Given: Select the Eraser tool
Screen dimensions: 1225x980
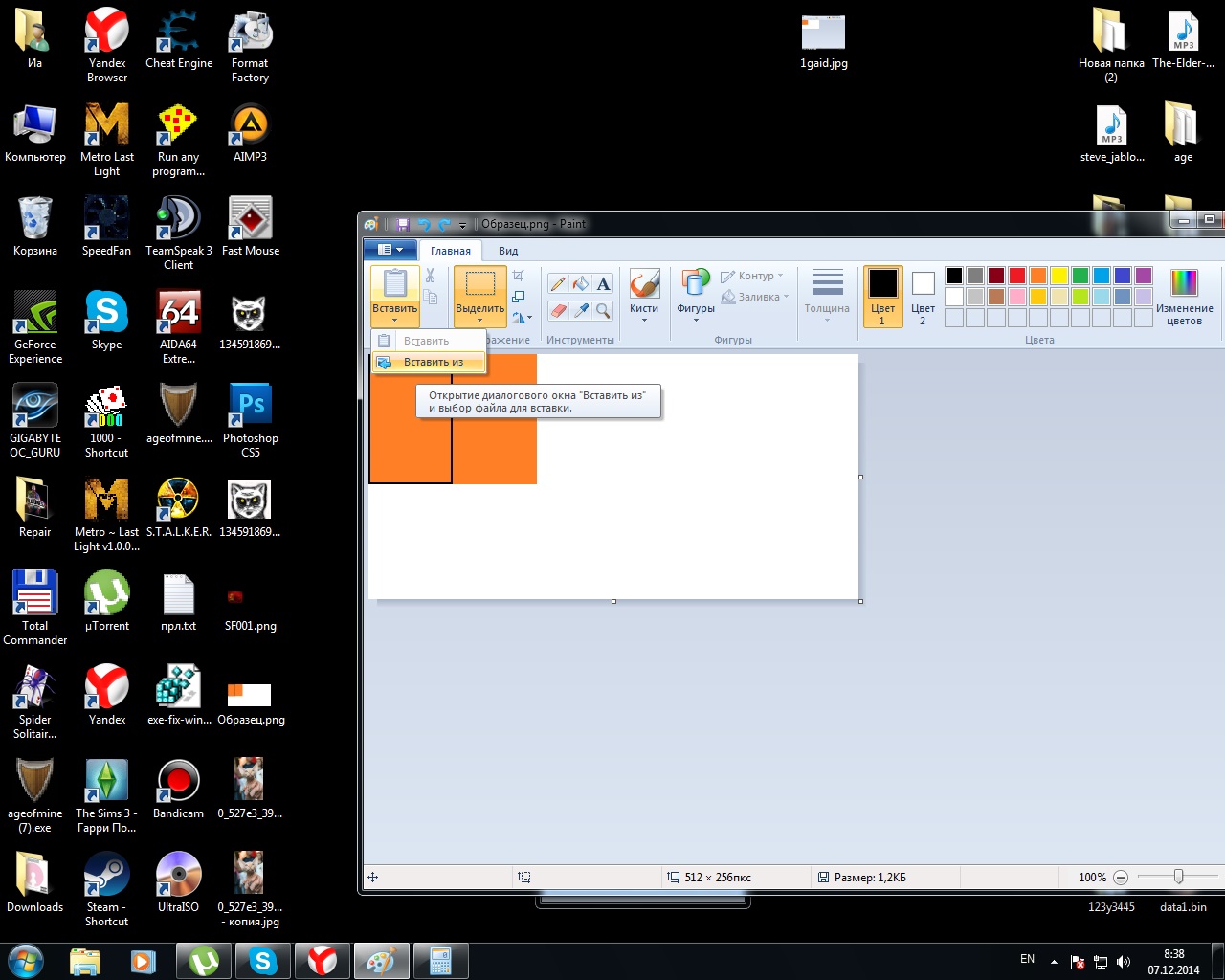Looking at the screenshot, I should pyautogui.click(x=558, y=310).
